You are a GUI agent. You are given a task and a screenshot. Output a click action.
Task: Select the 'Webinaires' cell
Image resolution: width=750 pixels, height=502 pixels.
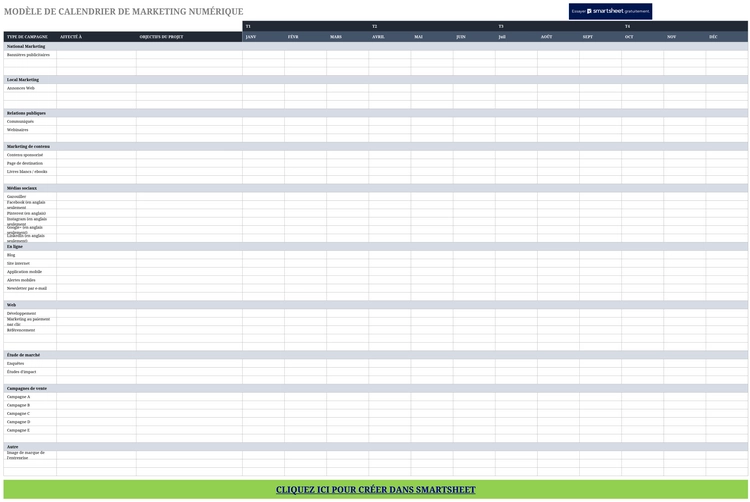pos(30,130)
